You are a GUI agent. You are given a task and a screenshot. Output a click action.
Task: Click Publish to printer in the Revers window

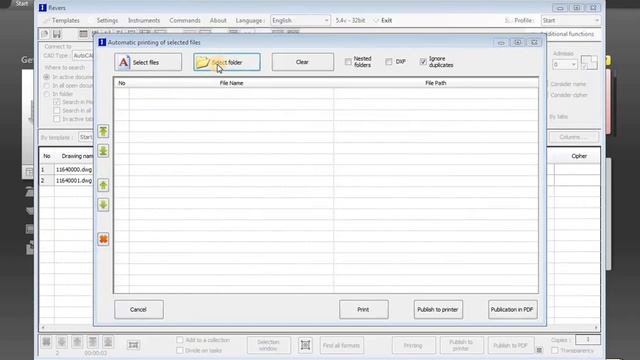coord(462,345)
